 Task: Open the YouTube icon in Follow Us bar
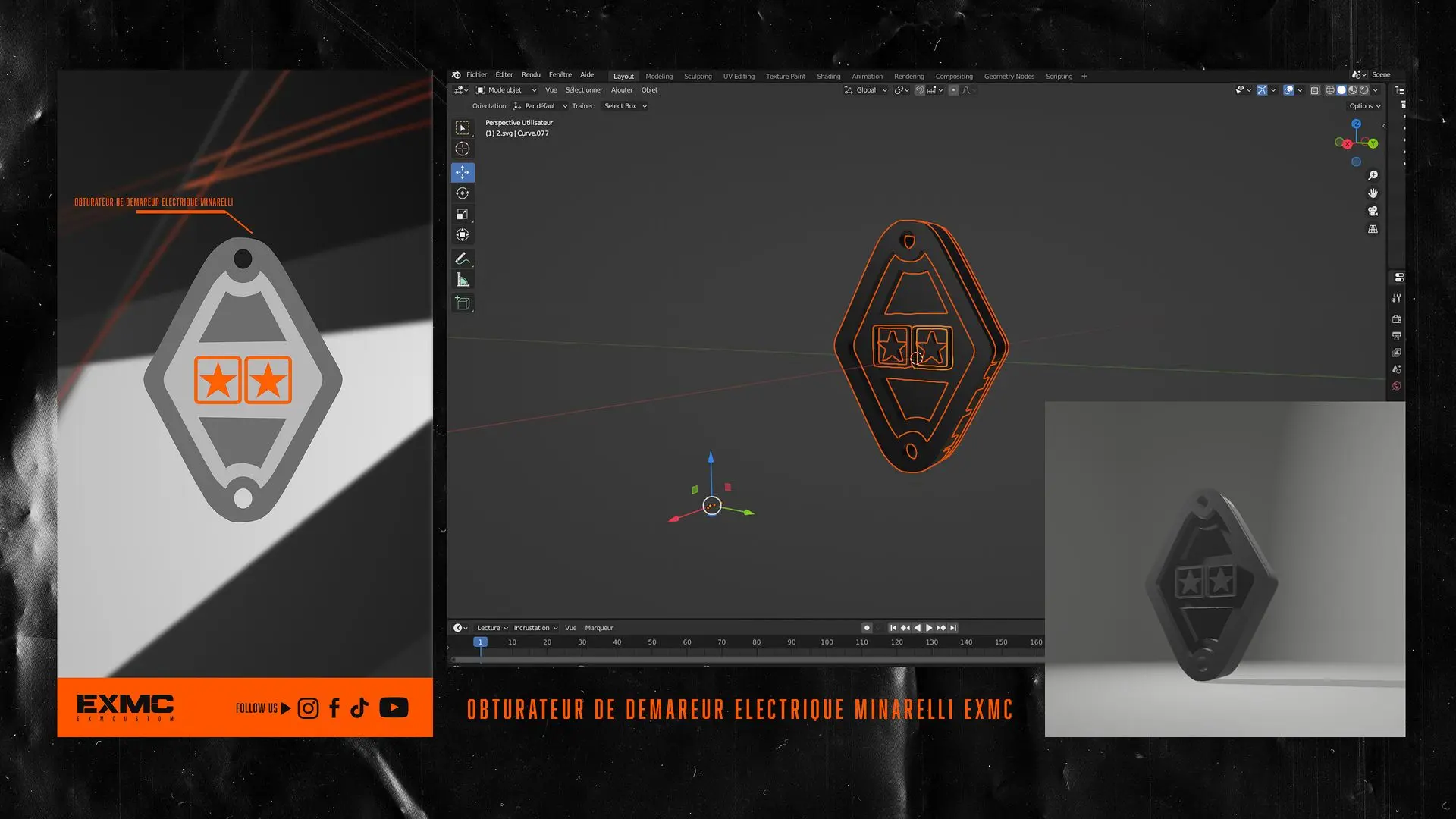(394, 708)
